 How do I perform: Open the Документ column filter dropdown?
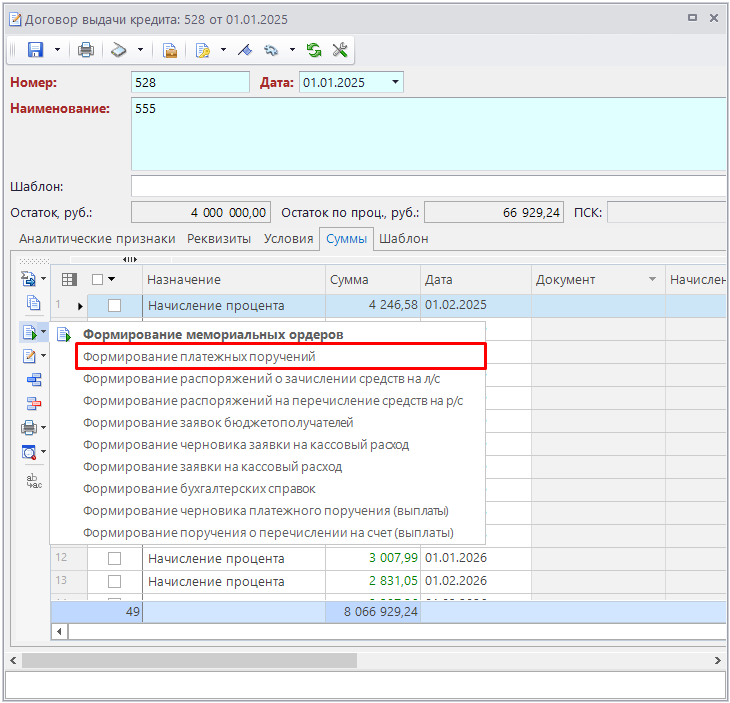tap(652, 280)
